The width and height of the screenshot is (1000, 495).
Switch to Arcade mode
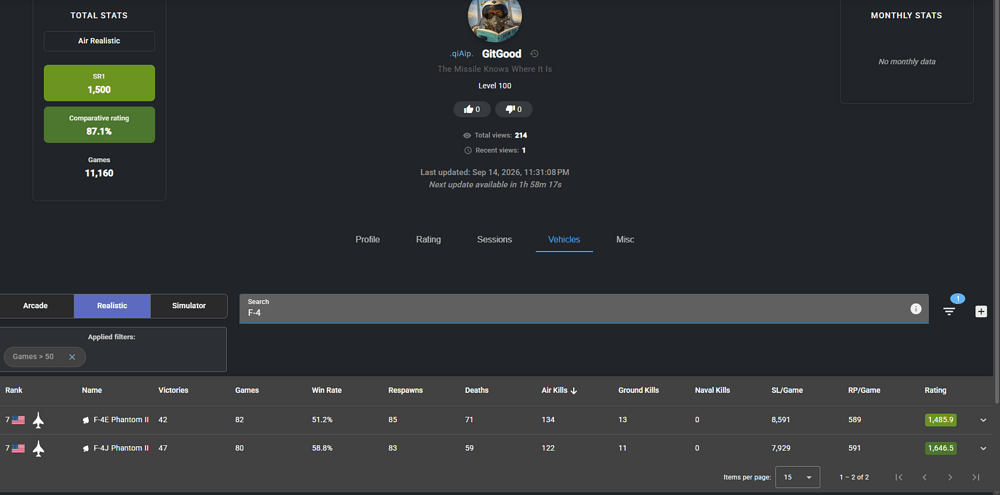pos(36,306)
